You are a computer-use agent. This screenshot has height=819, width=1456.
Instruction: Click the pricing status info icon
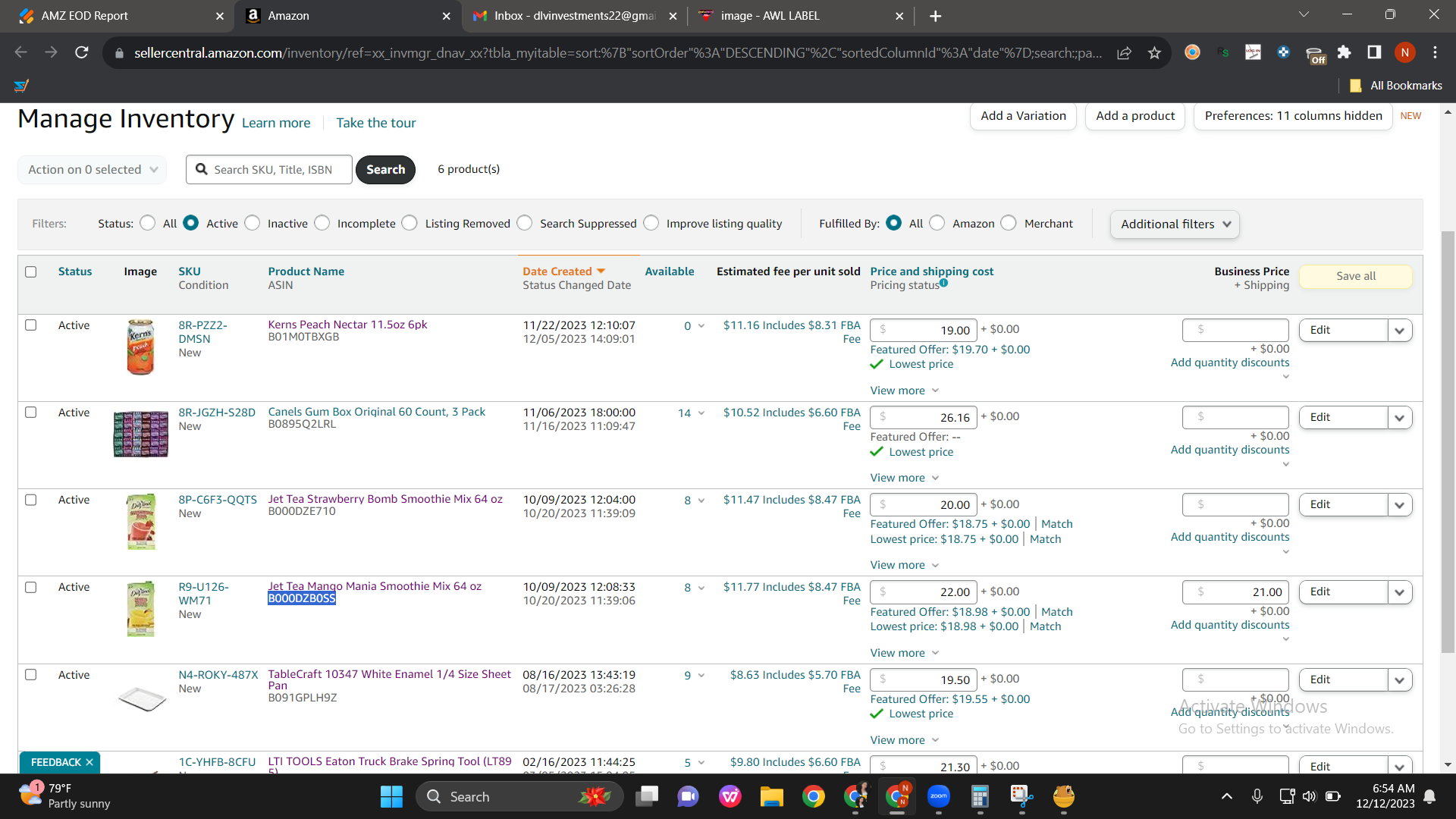(944, 283)
